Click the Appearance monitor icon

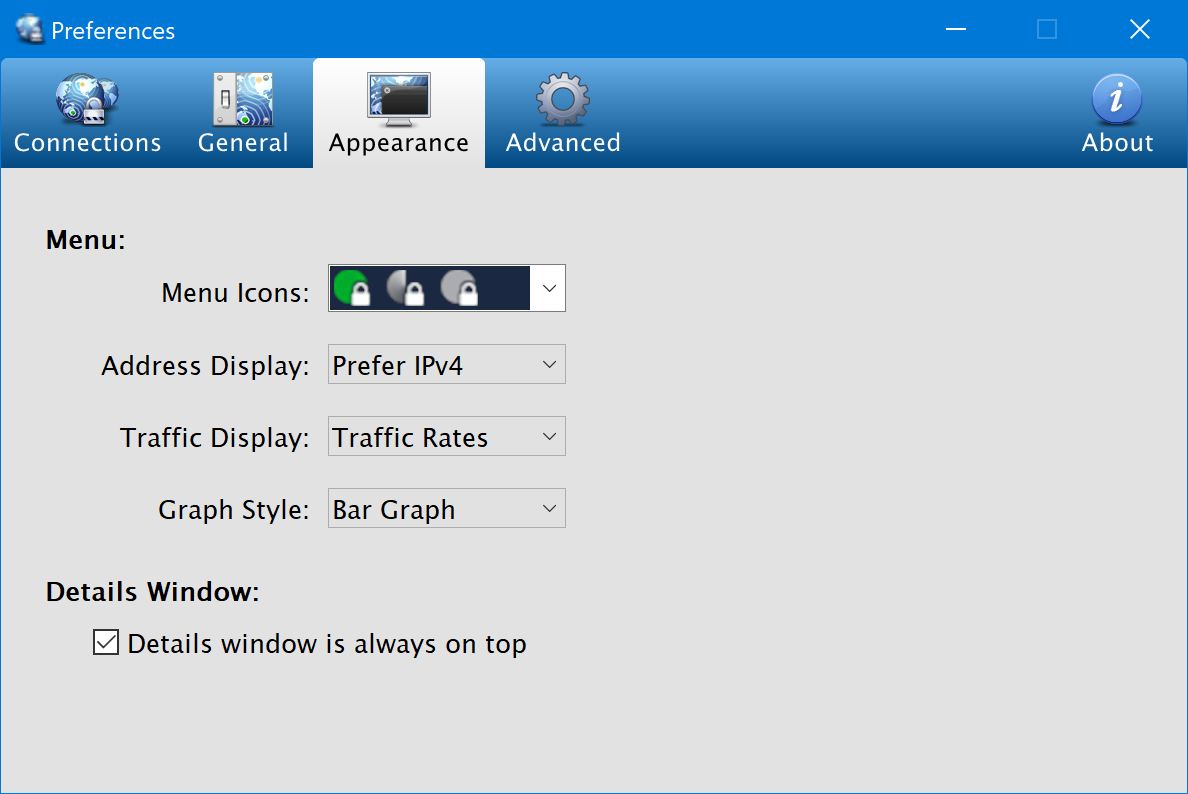point(399,100)
